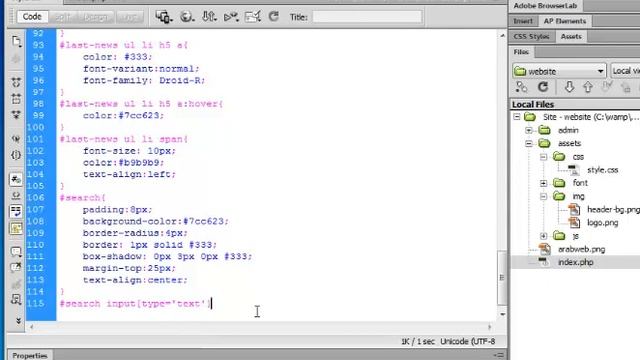The image size is (640, 360).
Task: Click horizontal scrollbar right arrow
Action: coord(489,327)
